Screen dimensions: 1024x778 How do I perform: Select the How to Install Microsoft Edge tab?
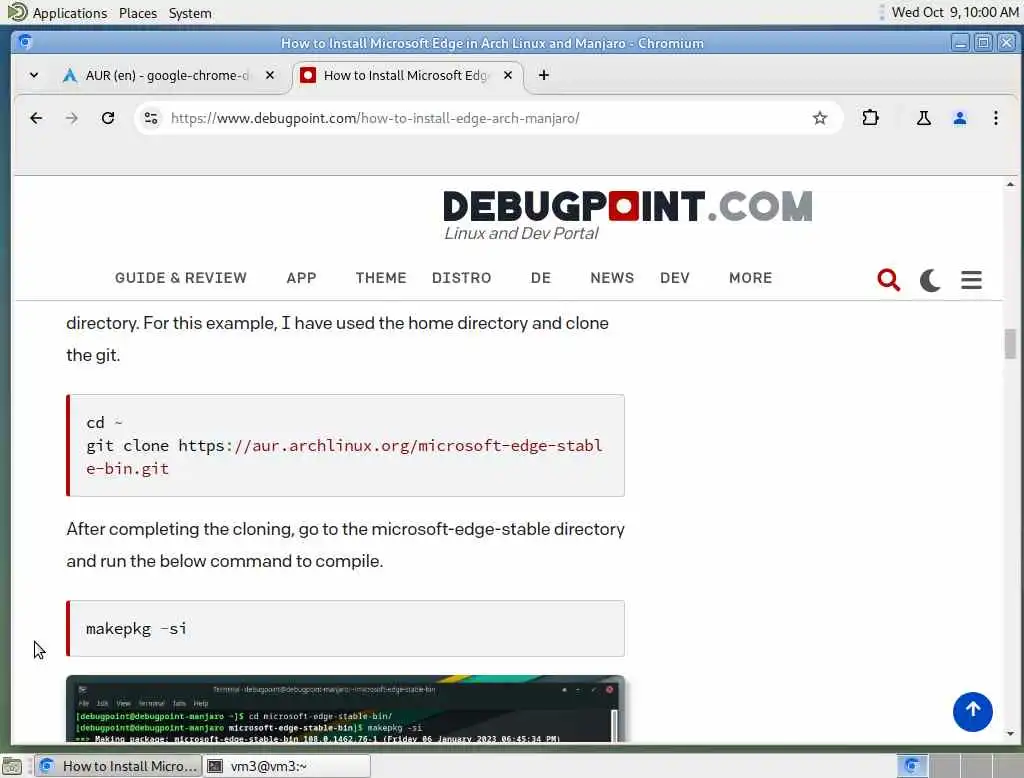click(x=407, y=75)
